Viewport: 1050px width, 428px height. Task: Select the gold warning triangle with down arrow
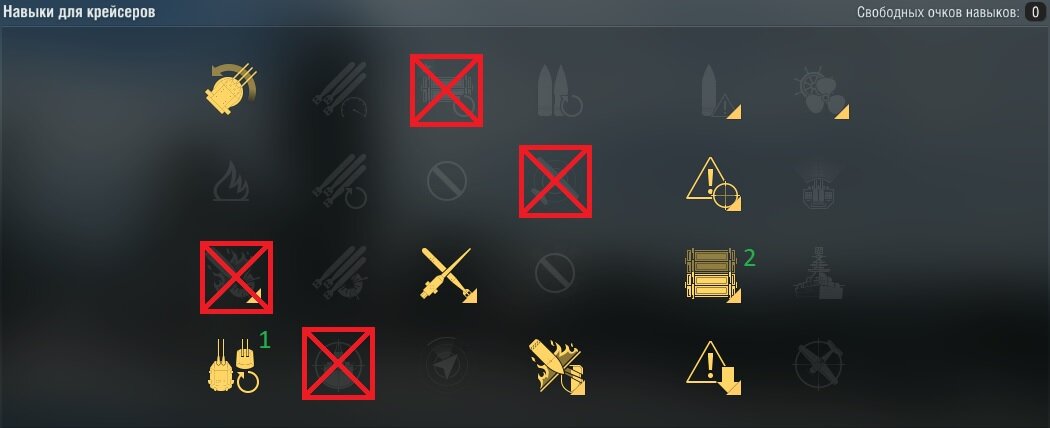pos(714,368)
